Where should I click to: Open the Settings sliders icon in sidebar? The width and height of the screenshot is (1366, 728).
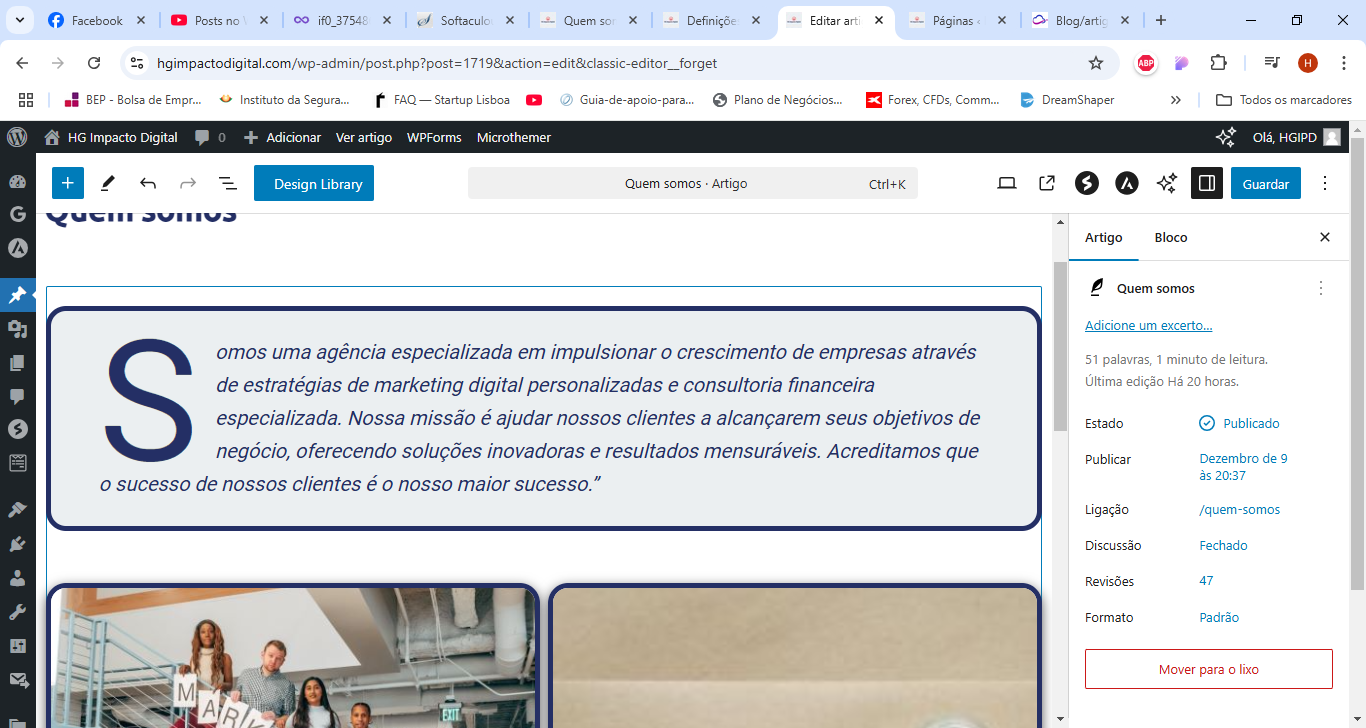point(17,646)
